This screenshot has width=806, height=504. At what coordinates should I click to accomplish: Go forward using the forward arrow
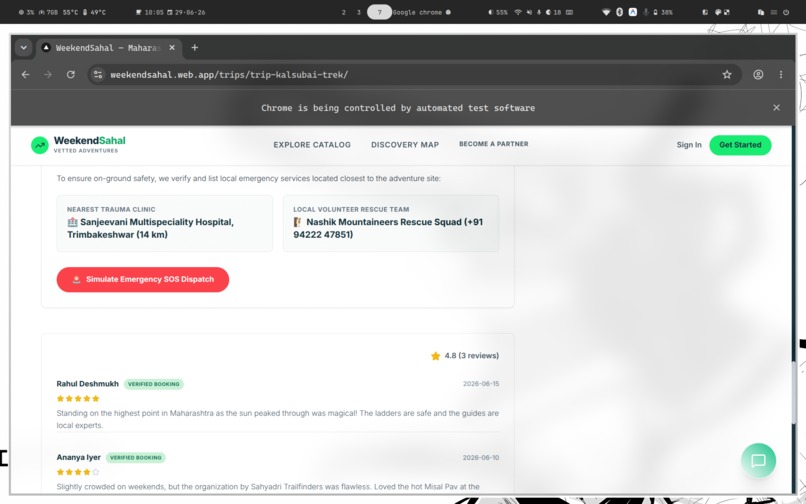pos(48,75)
